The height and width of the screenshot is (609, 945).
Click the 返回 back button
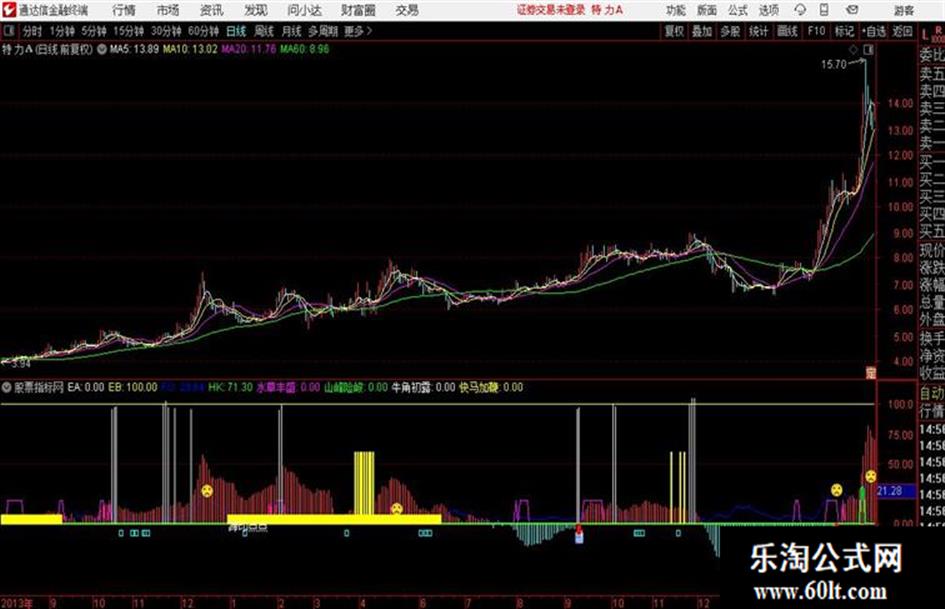coord(902,31)
